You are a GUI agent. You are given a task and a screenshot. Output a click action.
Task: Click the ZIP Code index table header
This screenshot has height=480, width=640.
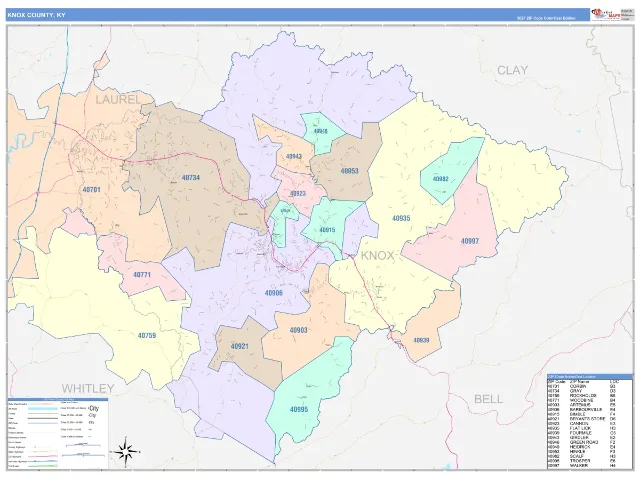pyautogui.click(x=590, y=377)
